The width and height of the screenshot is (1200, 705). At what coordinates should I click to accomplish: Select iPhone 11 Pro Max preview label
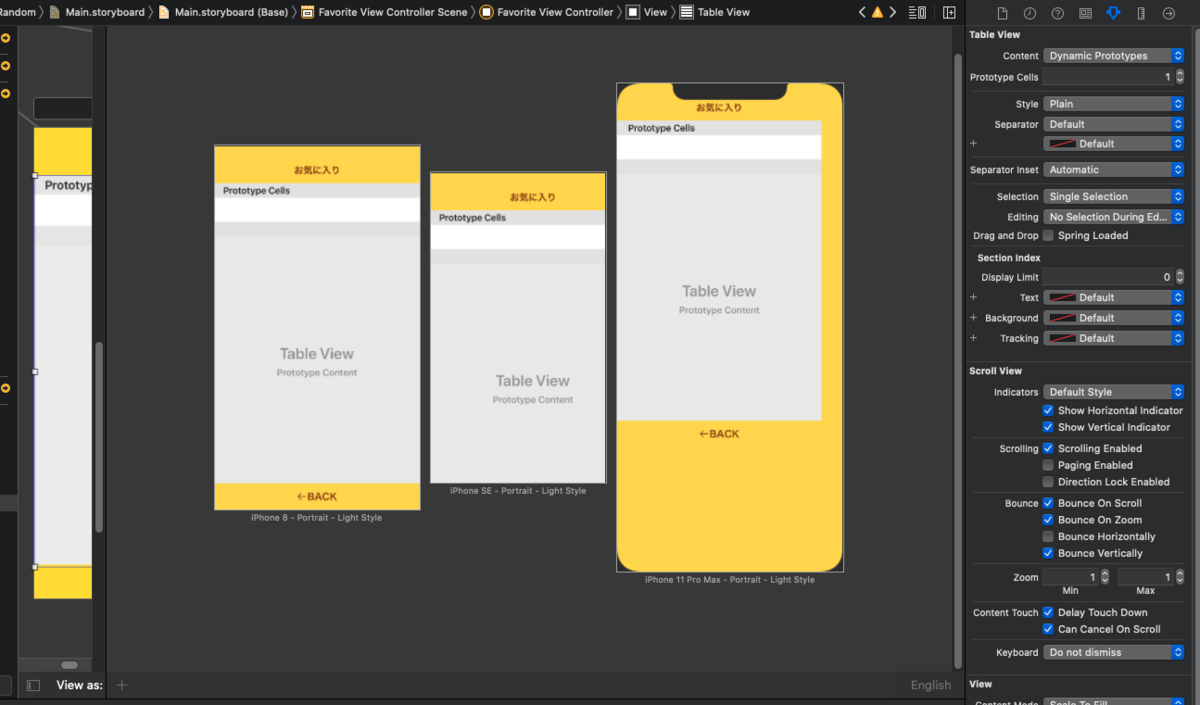coord(730,580)
